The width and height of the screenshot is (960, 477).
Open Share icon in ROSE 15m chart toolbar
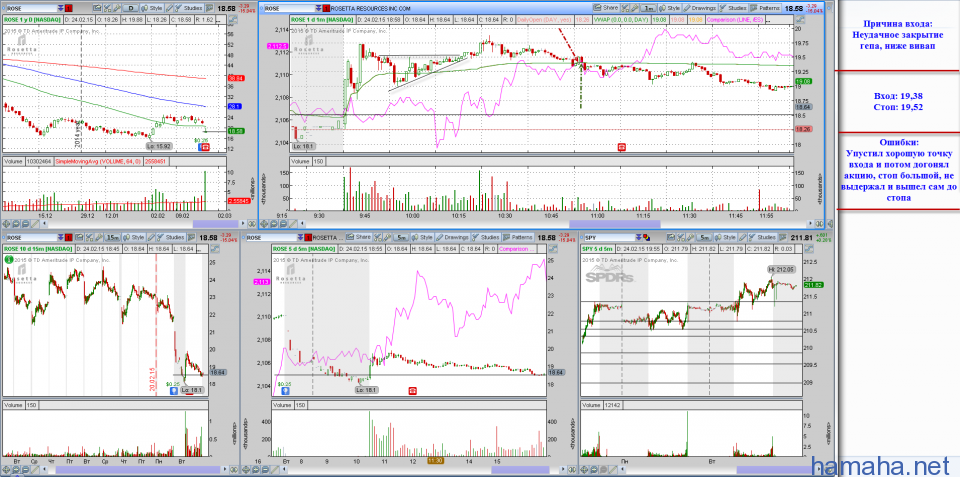click(79, 238)
